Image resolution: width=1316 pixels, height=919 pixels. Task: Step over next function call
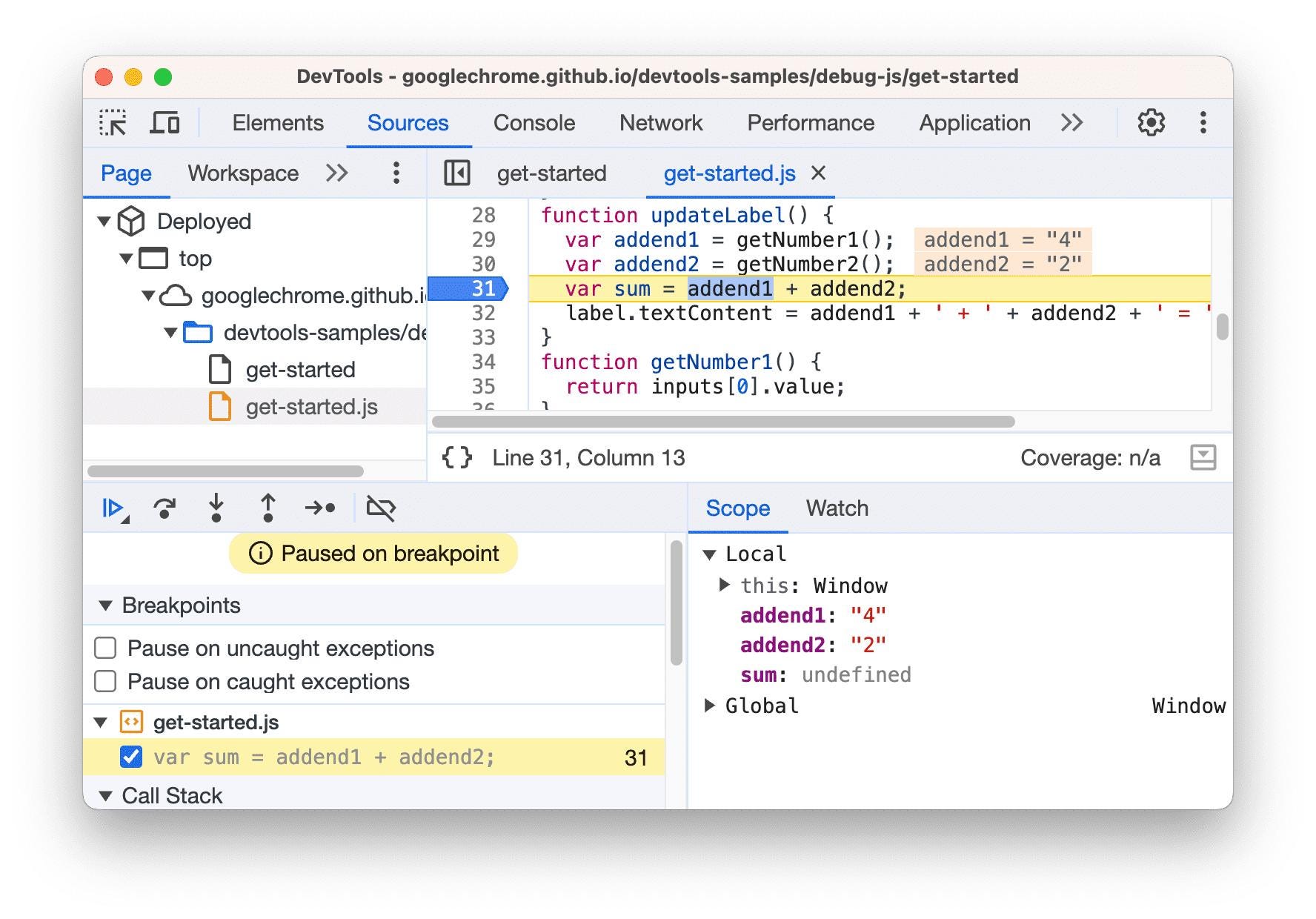click(164, 508)
